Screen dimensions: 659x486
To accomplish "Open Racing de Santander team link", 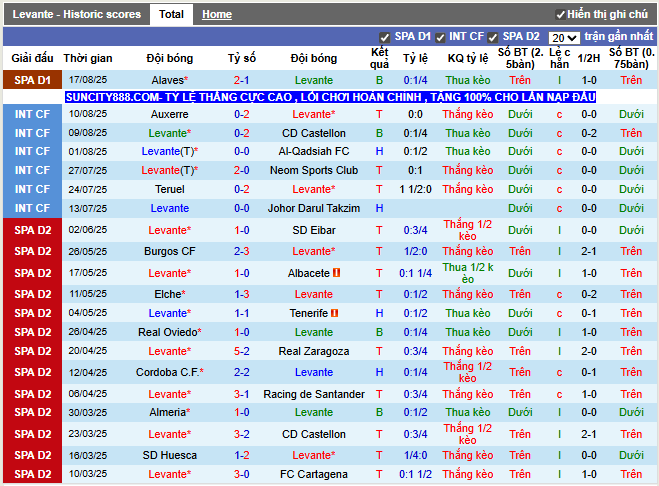I will coord(314,394).
